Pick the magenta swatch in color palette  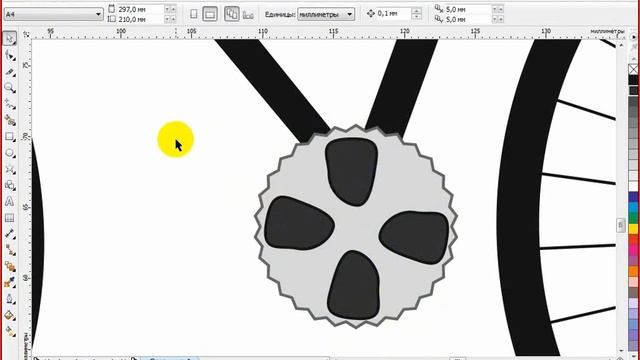(633, 250)
